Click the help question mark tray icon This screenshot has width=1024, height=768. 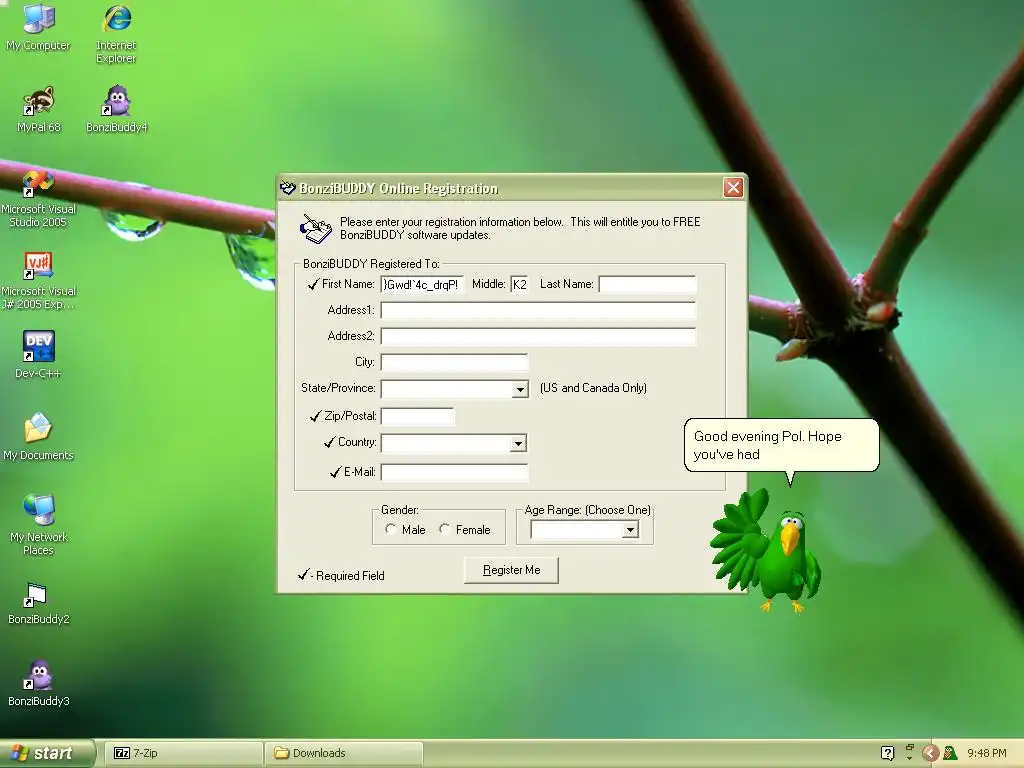[x=887, y=753]
